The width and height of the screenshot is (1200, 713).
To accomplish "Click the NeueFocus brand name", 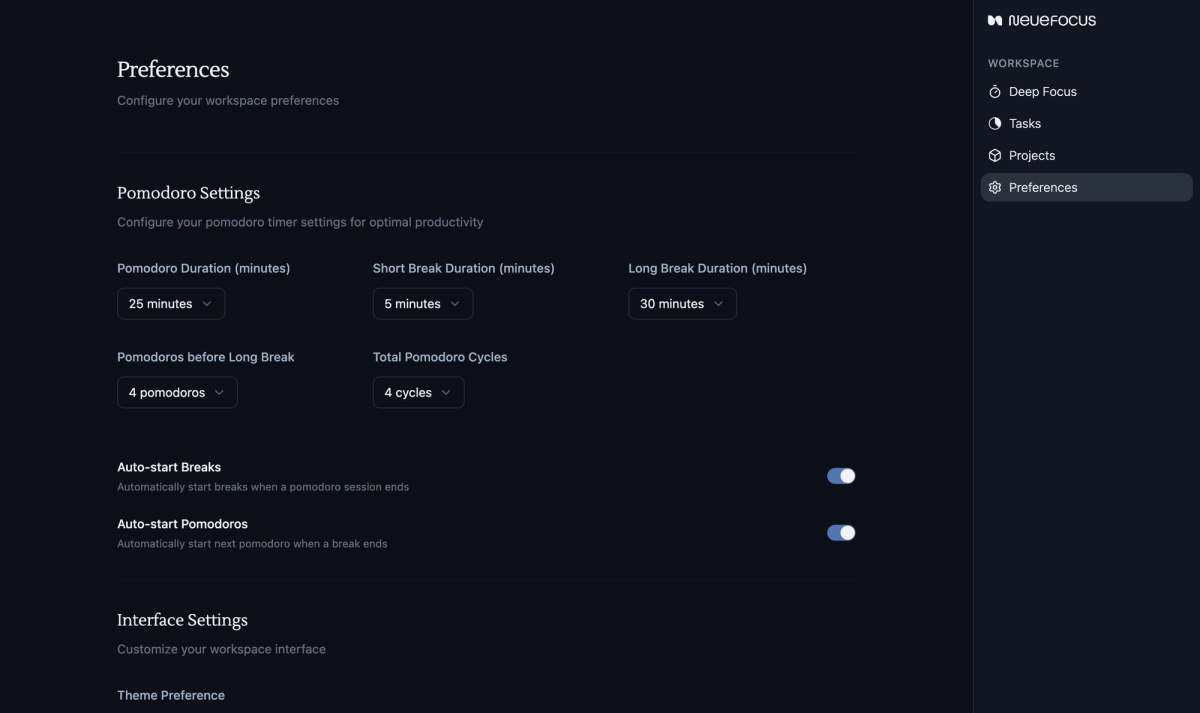I will [x=1052, y=20].
